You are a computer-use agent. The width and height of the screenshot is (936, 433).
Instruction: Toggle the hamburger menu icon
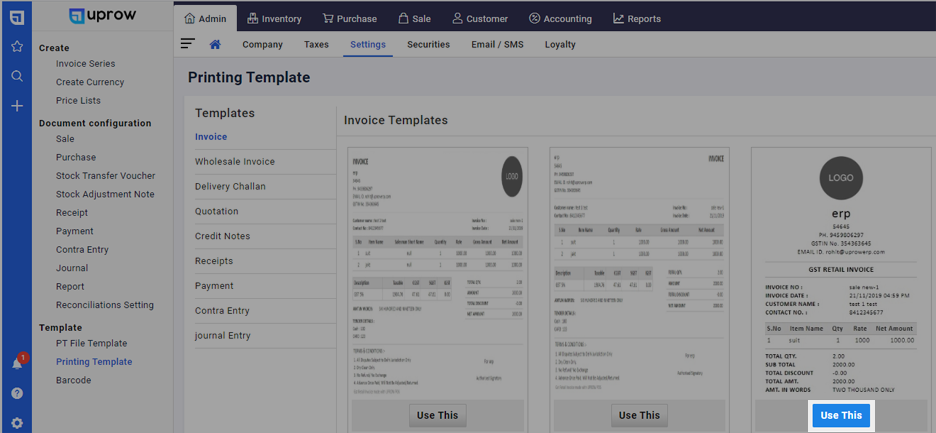[x=188, y=44]
